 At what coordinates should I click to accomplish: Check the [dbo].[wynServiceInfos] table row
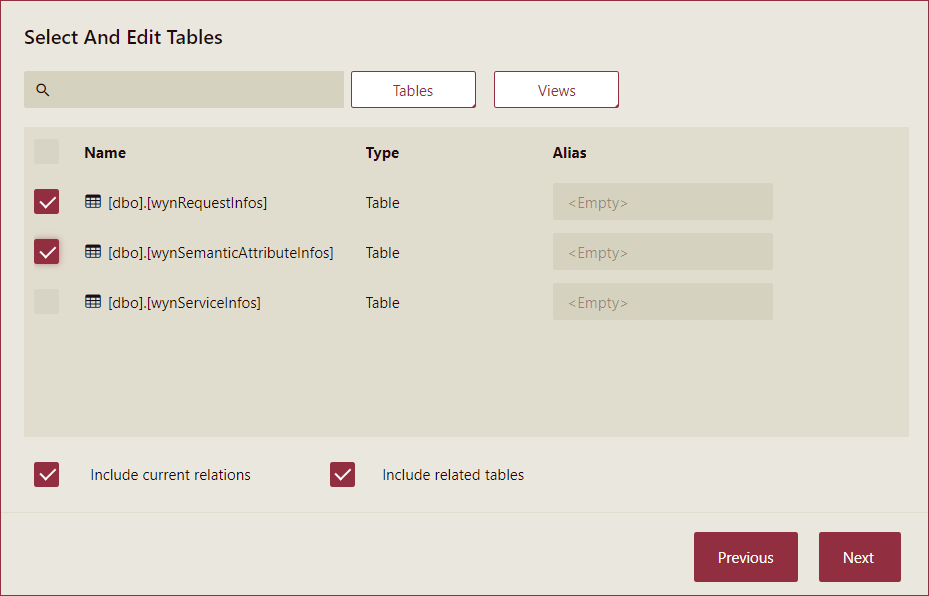pos(46,301)
